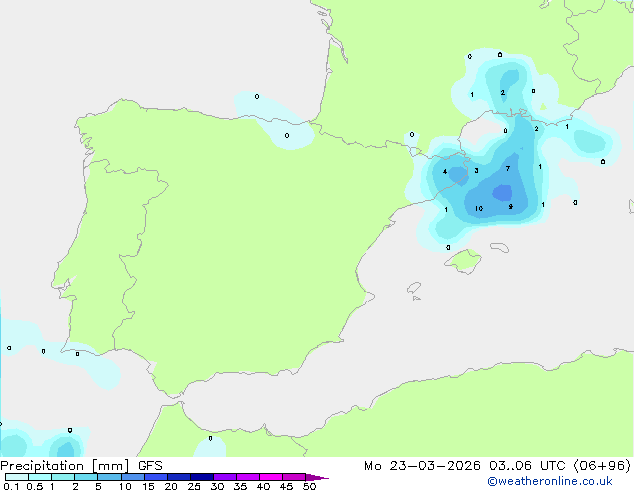Click the '3' precipitation value on the map
634x490 pixels.
476,171
